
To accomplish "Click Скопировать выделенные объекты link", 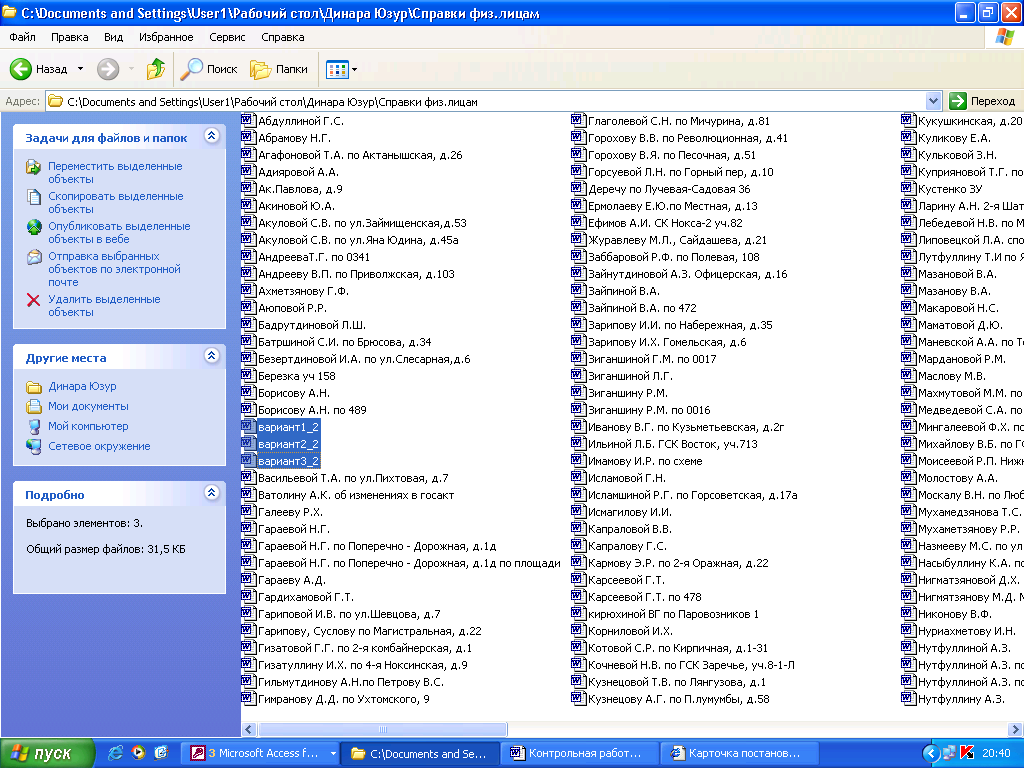I will point(116,202).
